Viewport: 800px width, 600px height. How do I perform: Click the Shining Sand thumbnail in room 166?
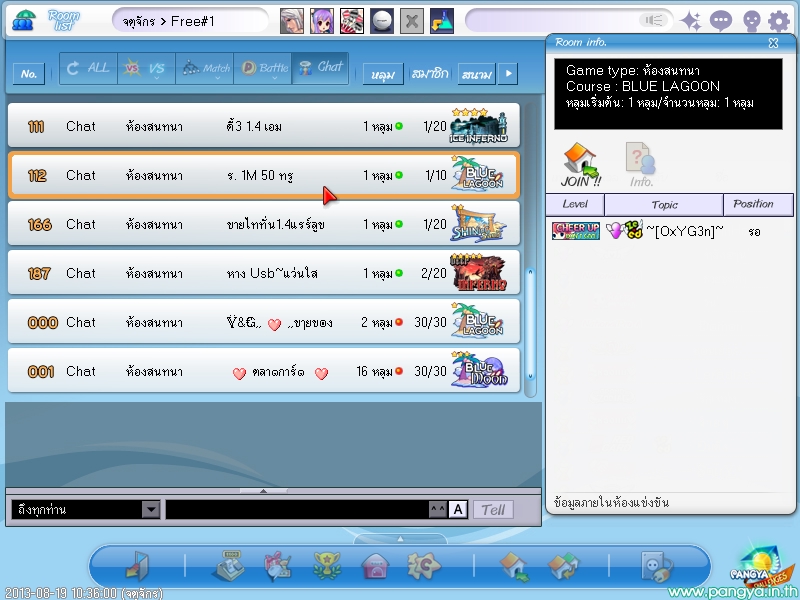point(479,223)
